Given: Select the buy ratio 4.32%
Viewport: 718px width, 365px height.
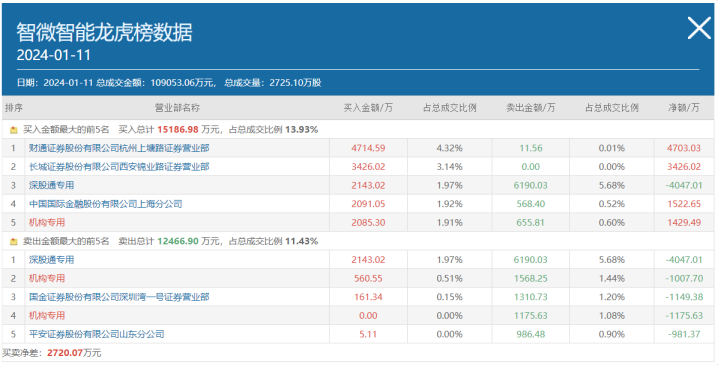Looking at the screenshot, I should (449, 148).
